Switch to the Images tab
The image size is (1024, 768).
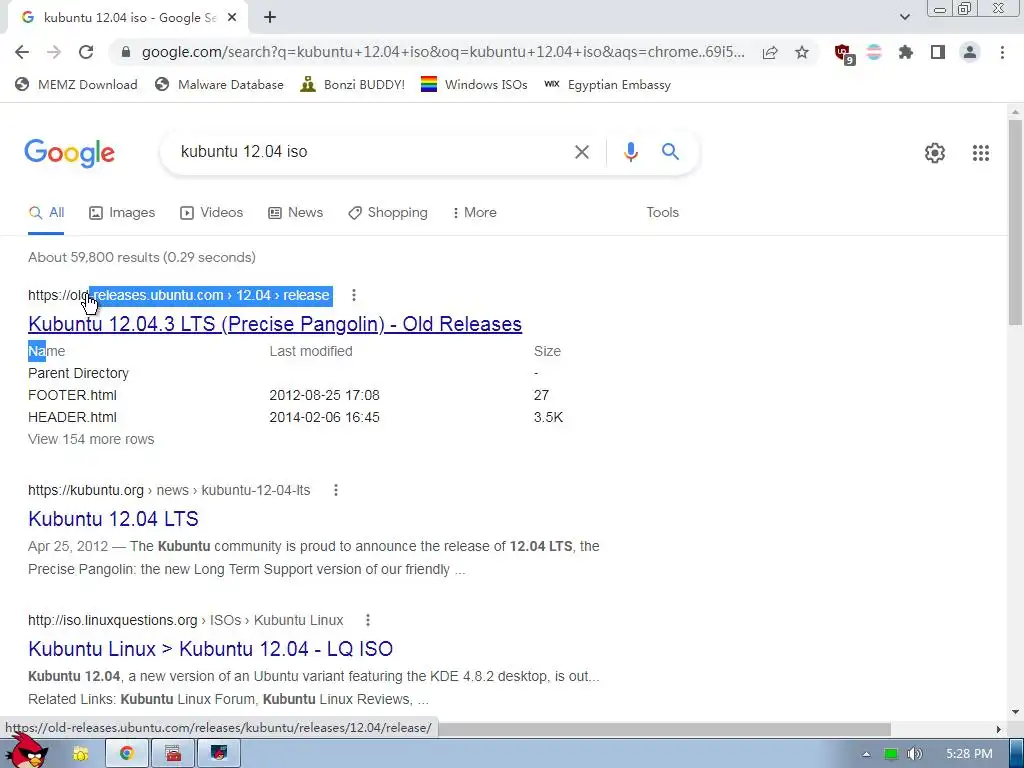point(122,213)
